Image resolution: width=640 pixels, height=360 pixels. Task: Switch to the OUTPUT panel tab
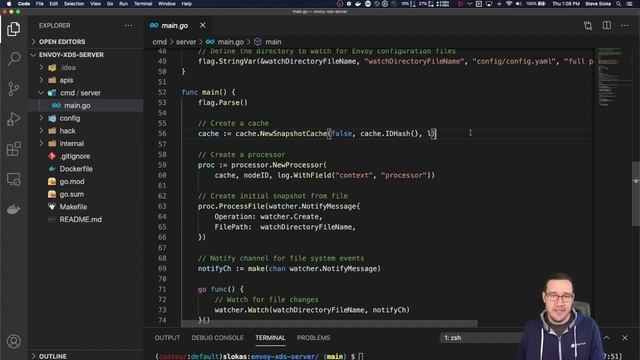[167, 338]
